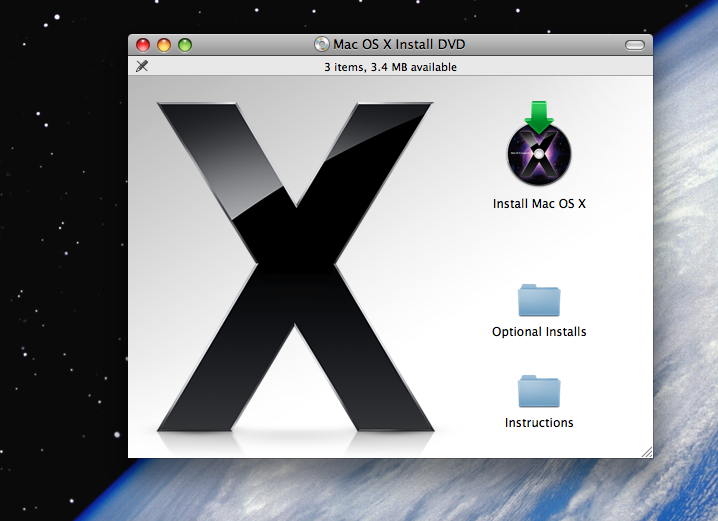Image resolution: width=718 pixels, height=521 pixels.
Task: Select the Optional Installs folder icon
Action: coord(539,300)
